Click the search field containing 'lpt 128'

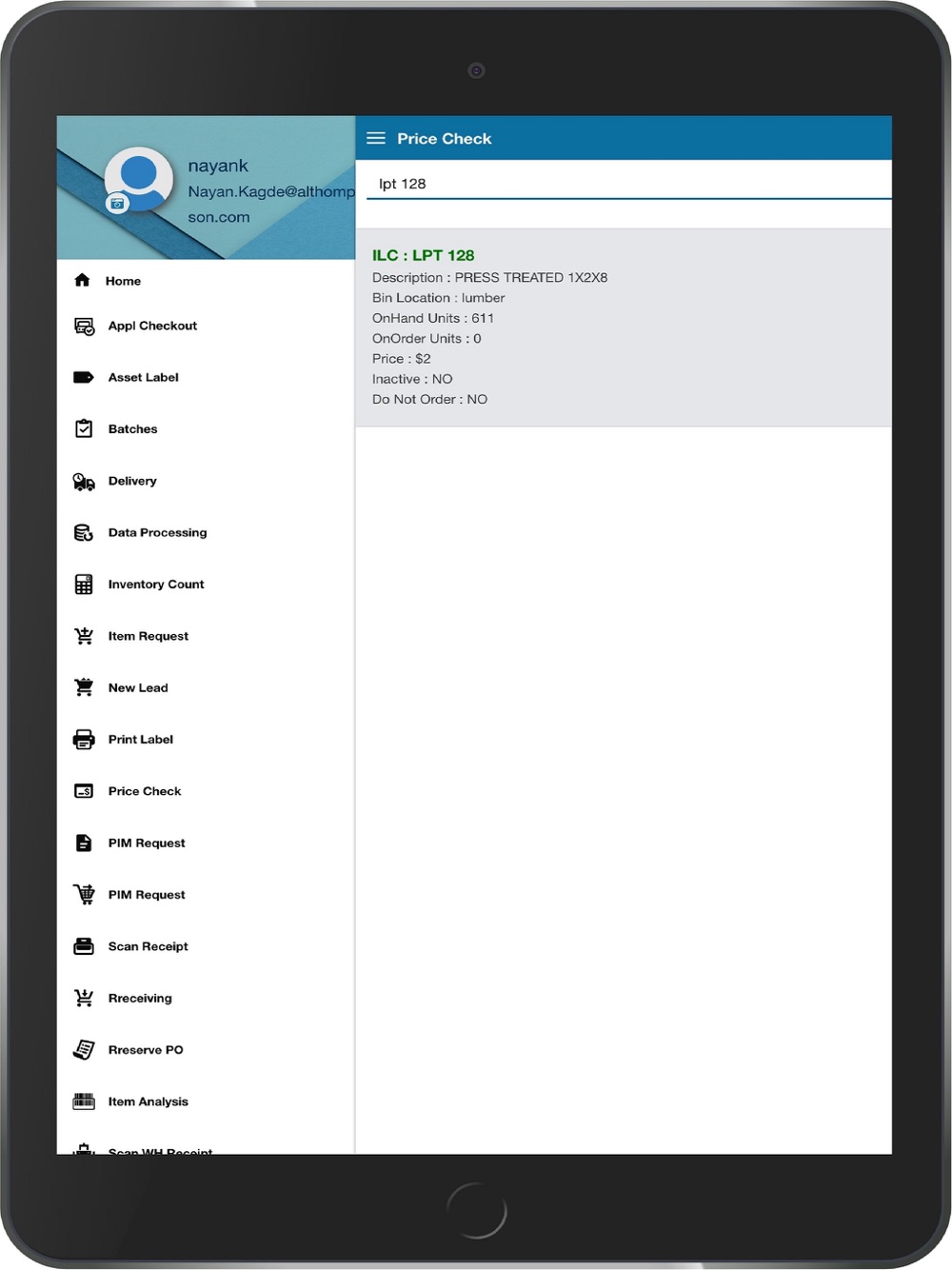[x=627, y=183]
